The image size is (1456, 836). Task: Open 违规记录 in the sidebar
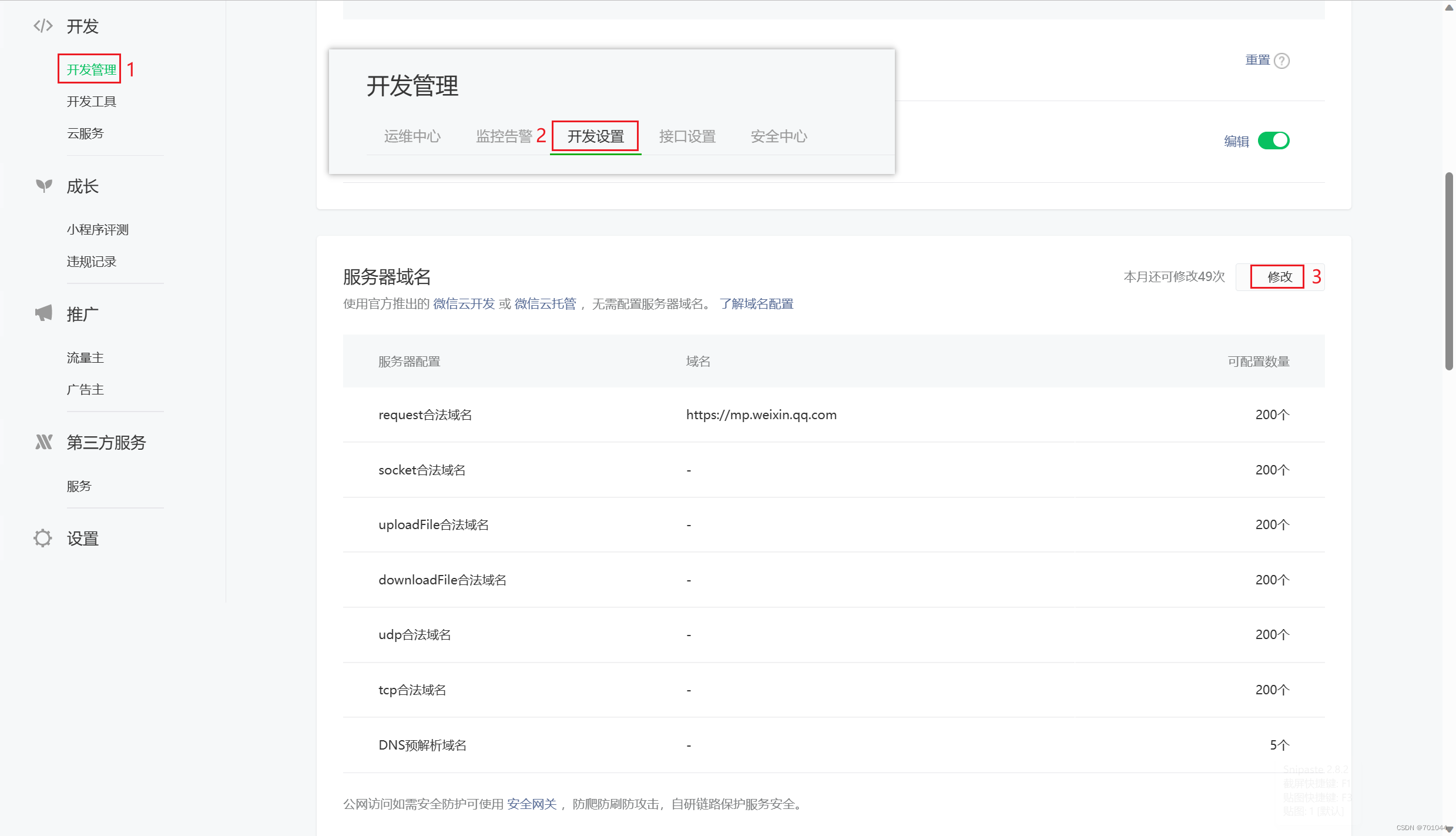[91, 262]
